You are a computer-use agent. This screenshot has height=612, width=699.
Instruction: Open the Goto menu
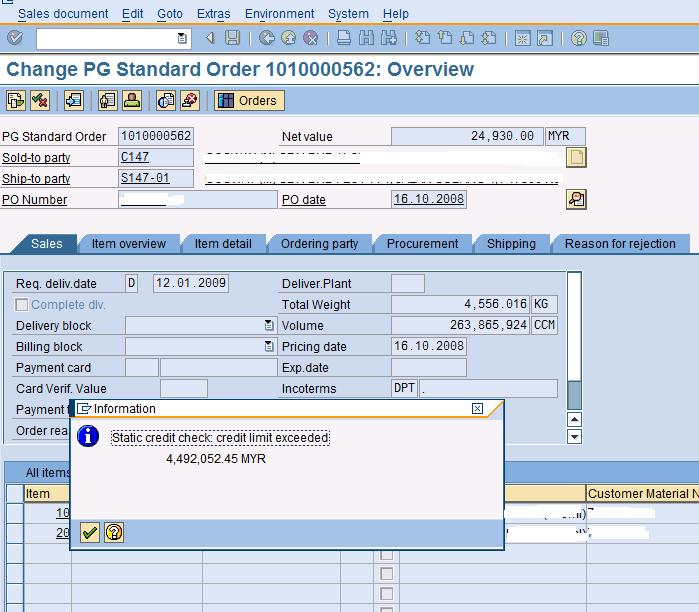click(x=170, y=14)
